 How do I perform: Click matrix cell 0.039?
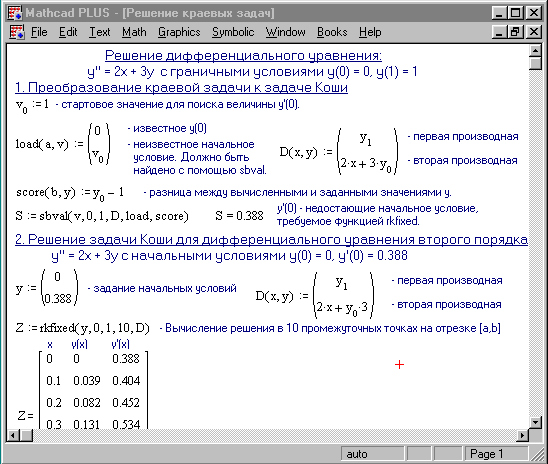point(87,380)
